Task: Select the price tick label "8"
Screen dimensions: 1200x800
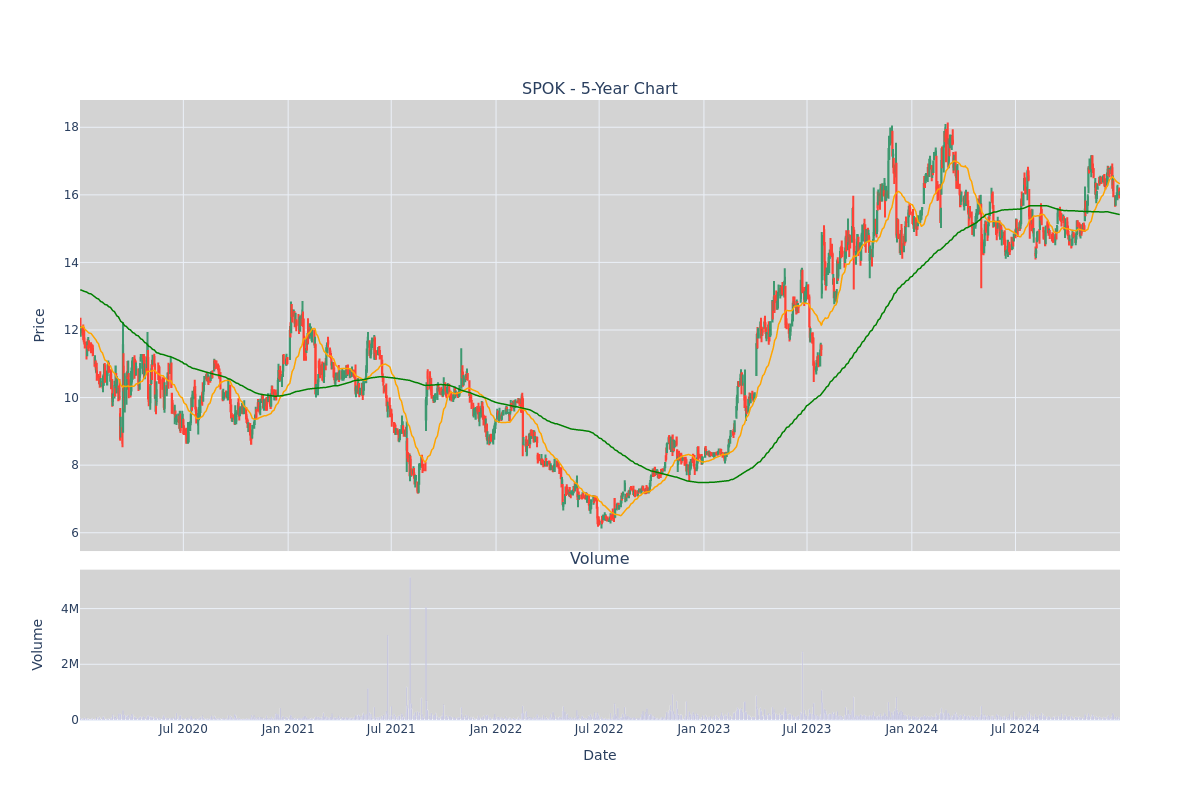Action: 75,465
